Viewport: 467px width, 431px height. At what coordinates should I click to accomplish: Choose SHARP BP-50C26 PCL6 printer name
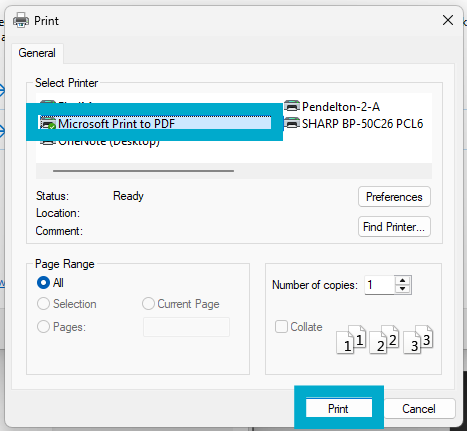click(362, 124)
